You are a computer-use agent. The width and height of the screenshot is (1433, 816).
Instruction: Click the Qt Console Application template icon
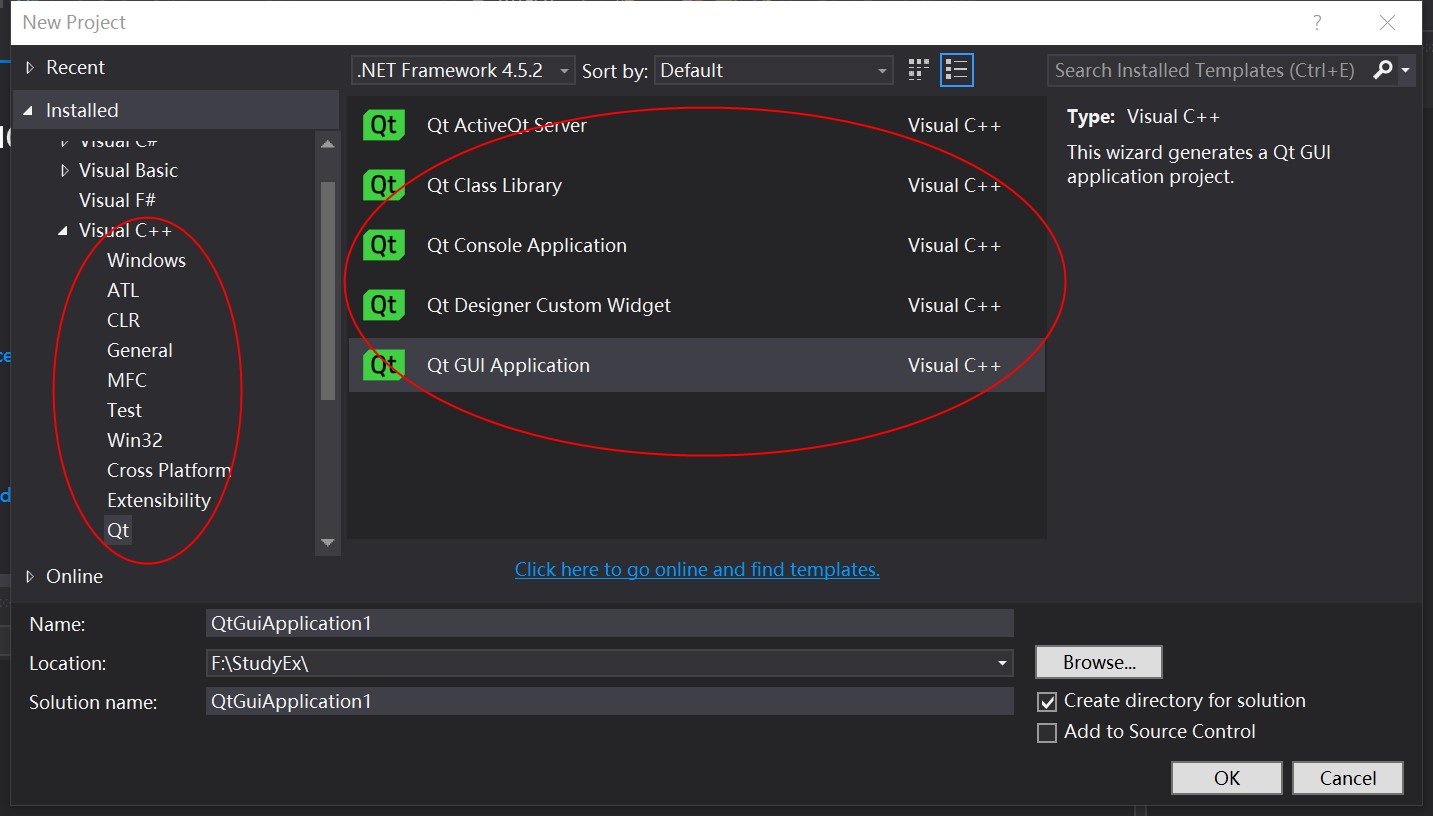[x=384, y=244]
